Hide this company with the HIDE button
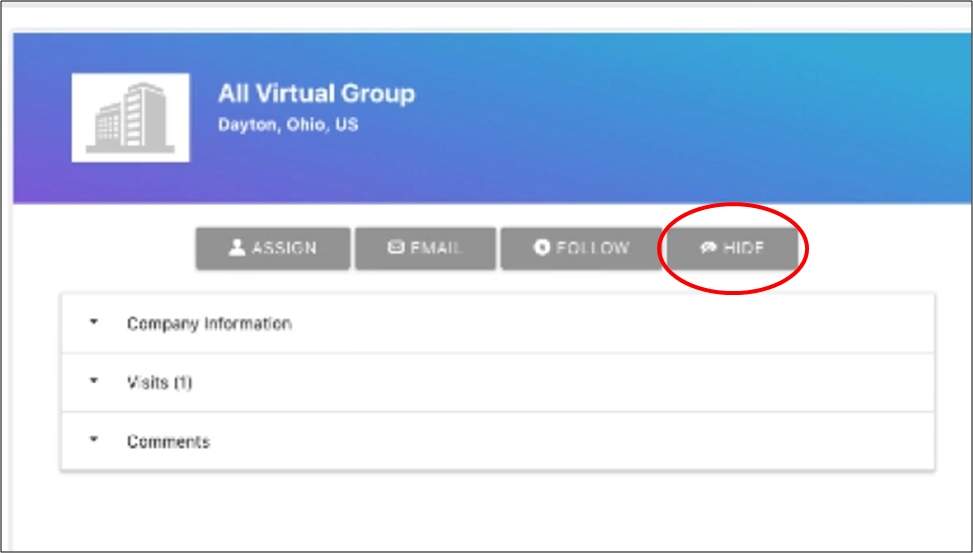The image size is (973, 553). click(732, 248)
